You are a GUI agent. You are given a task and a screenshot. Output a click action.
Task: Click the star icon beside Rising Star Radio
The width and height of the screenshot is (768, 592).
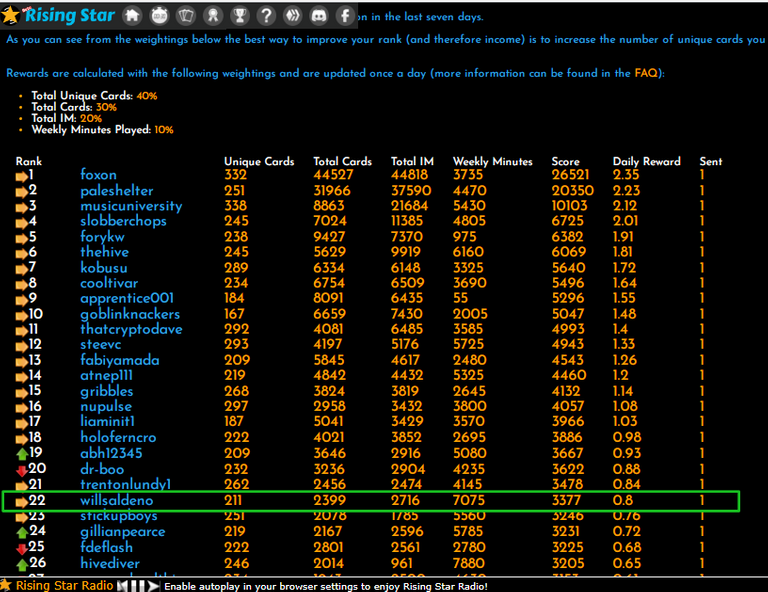point(5,585)
